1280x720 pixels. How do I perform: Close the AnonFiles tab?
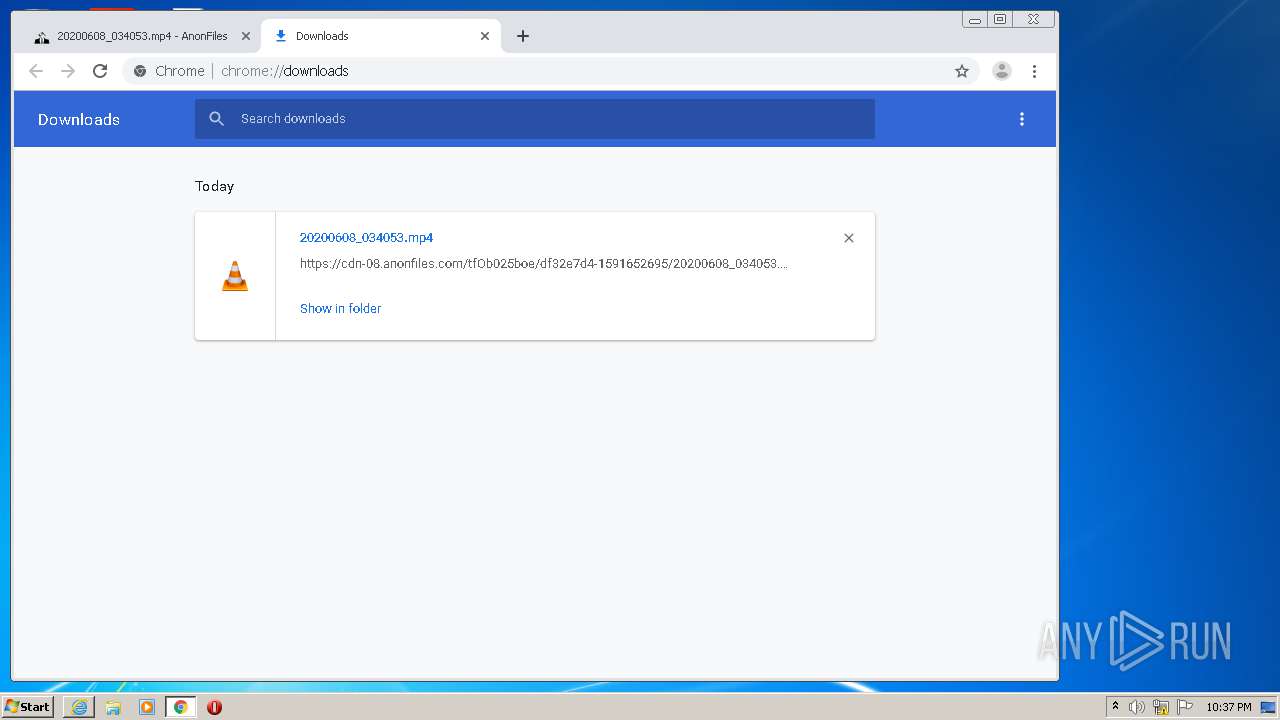click(x=246, y=36)
